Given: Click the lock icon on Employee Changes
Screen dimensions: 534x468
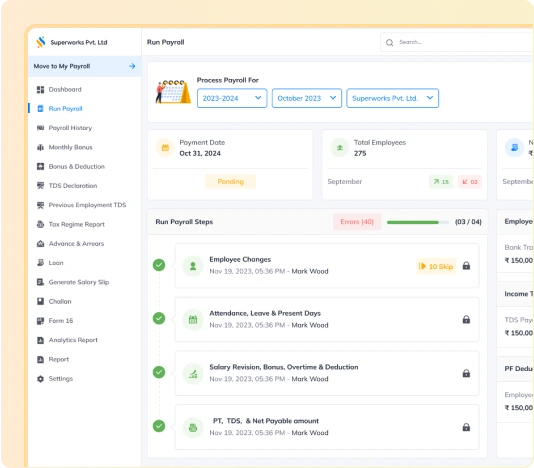Looking at the screenshot, I should click(x=466, y=266).
